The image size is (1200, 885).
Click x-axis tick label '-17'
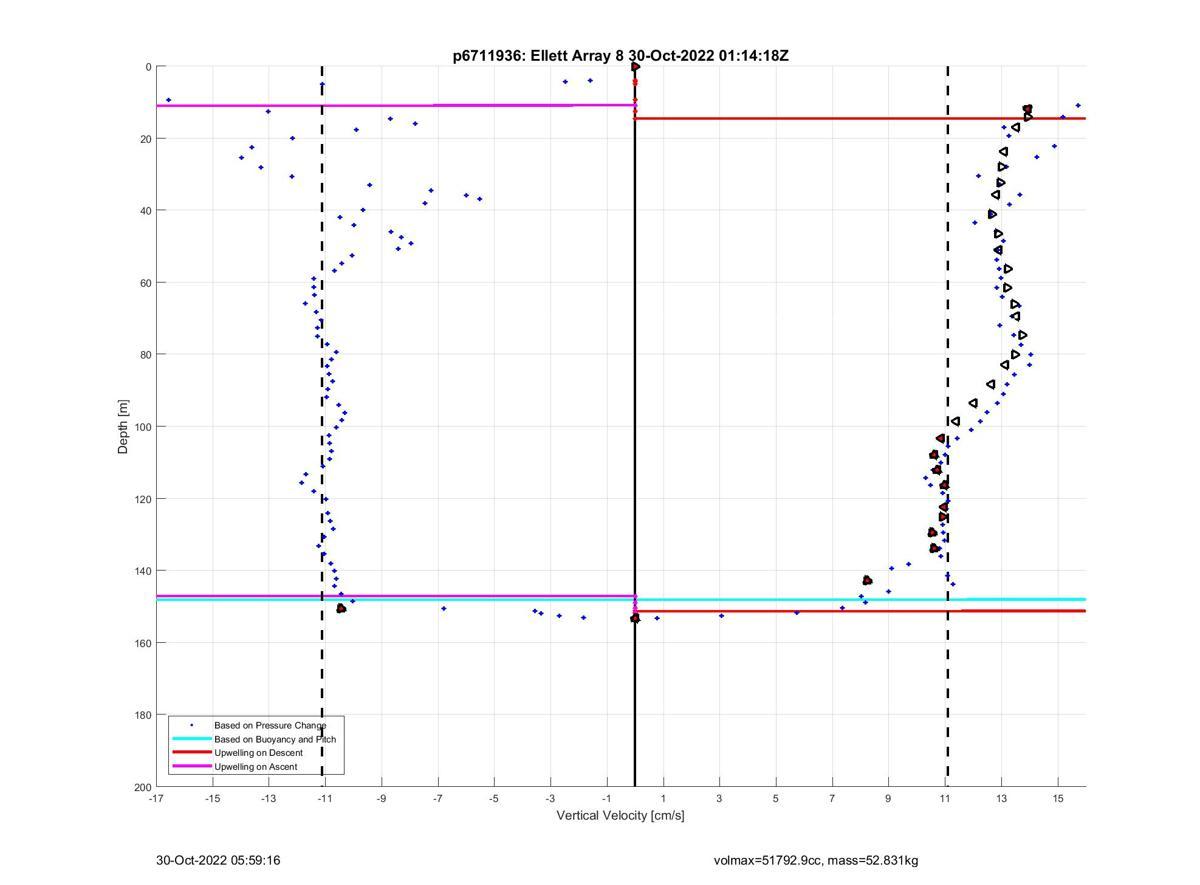[x=156, y=798]
